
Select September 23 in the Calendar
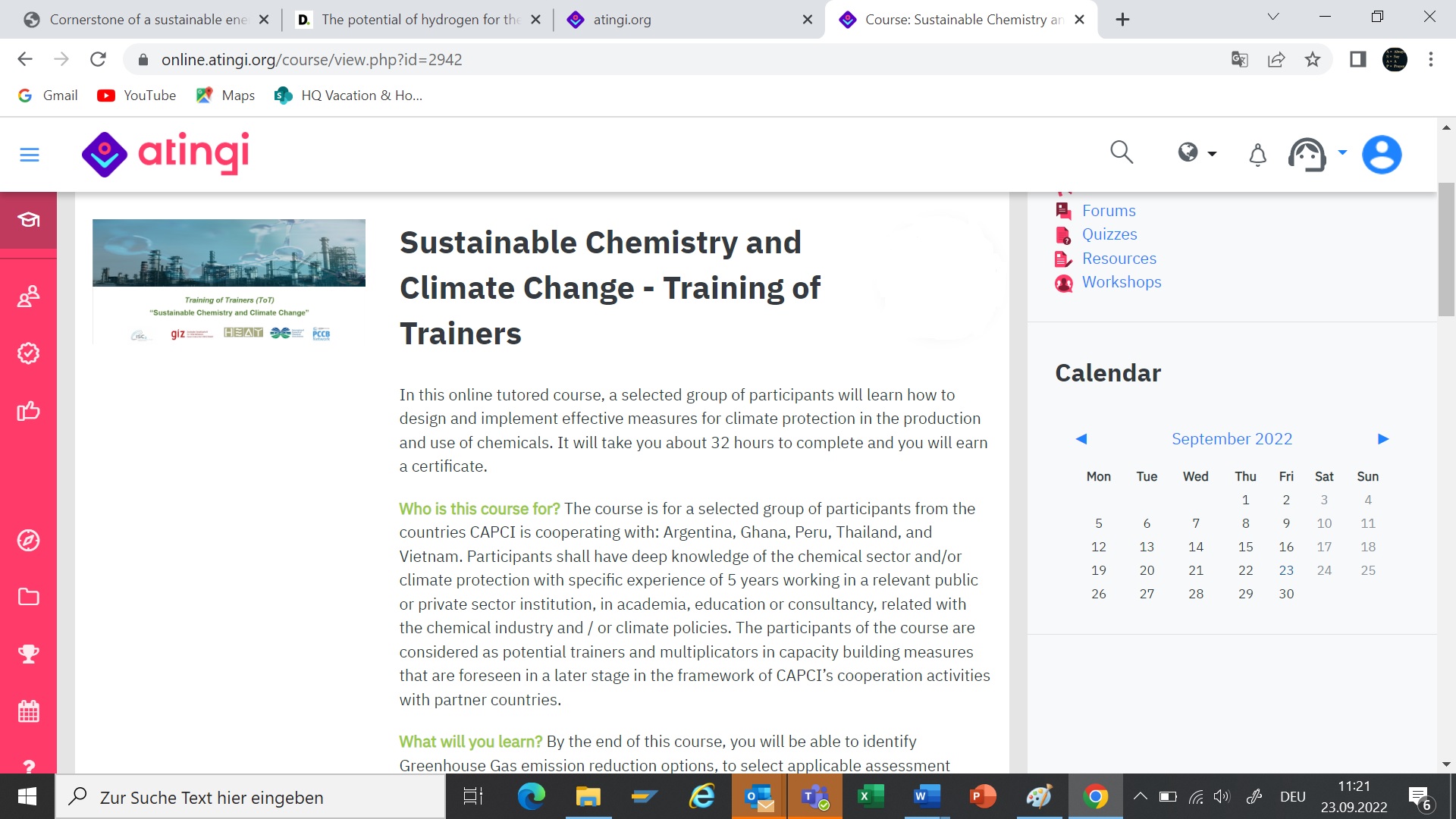click(x=1286, y=570)
